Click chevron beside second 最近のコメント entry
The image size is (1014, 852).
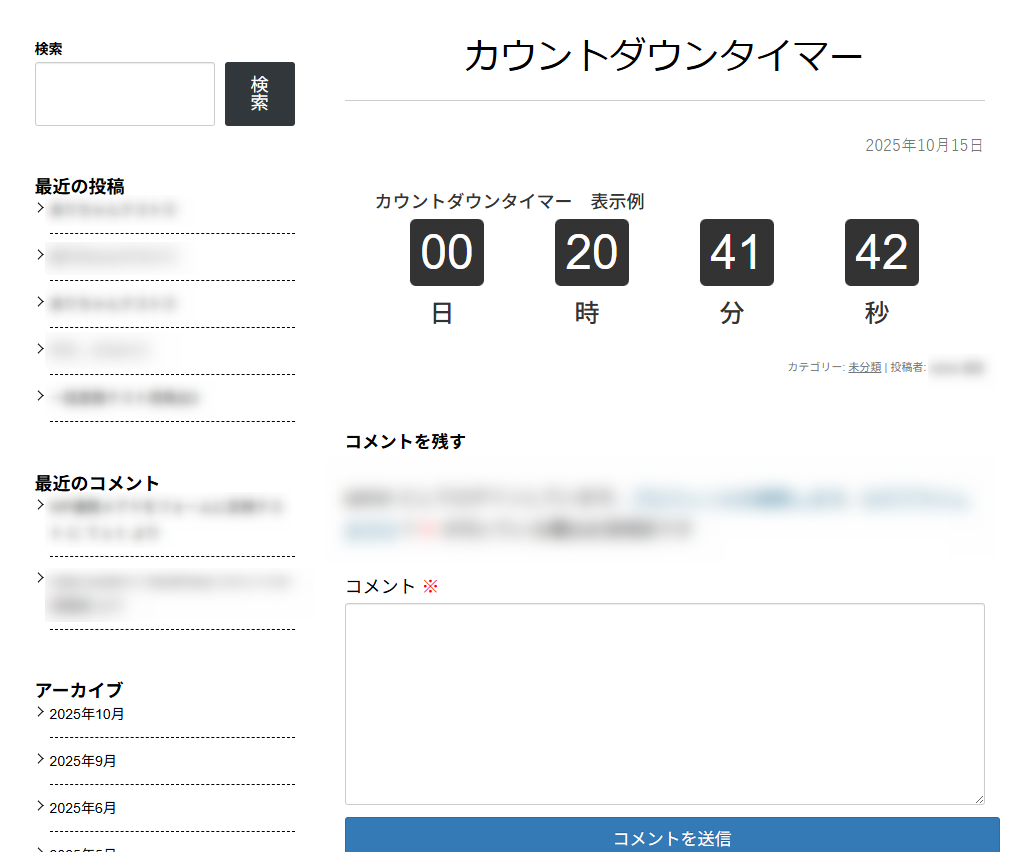point(40,577)
